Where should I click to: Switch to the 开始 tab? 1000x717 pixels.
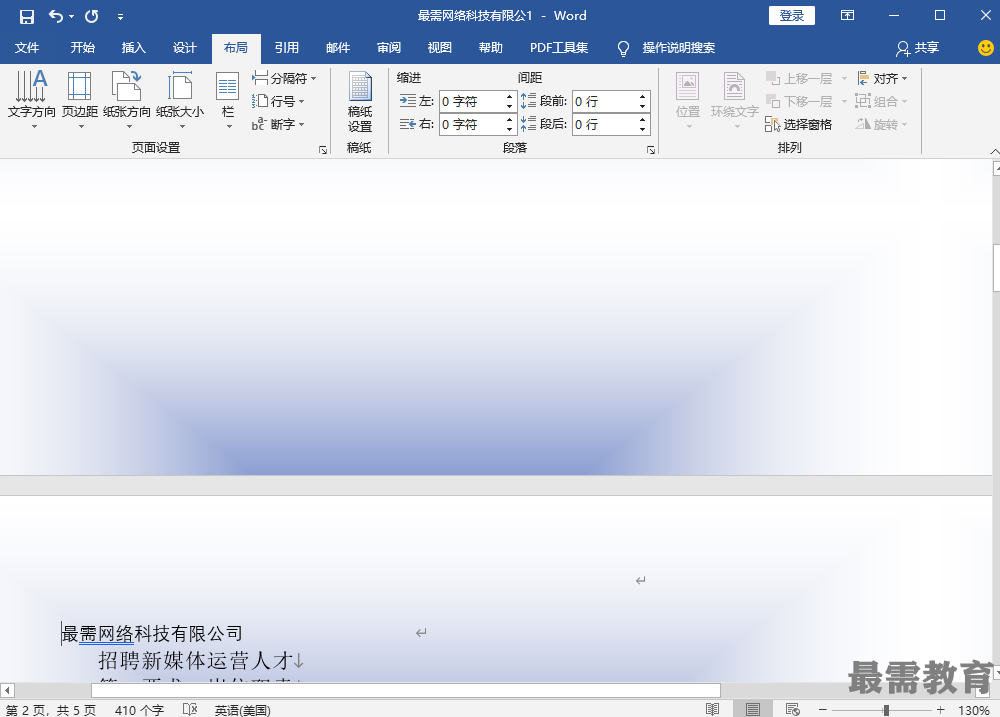click(82, 48)
